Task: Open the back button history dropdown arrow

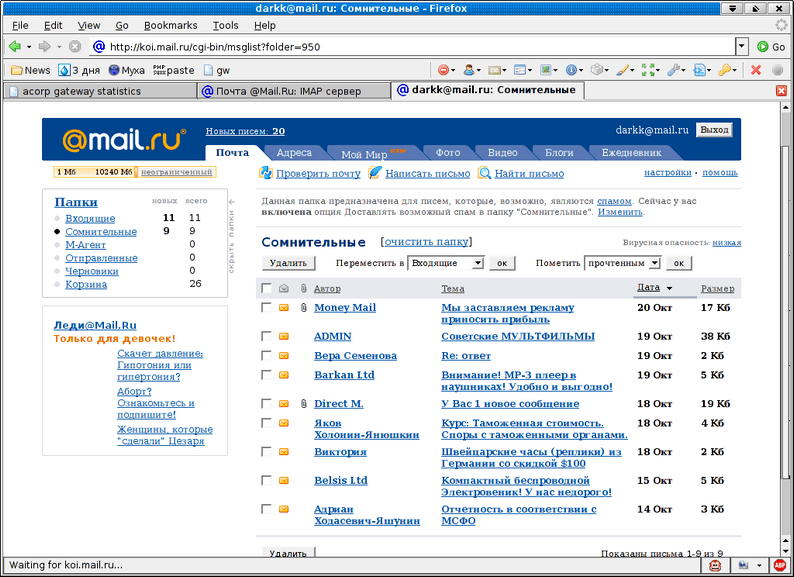Action: [29, 47]
